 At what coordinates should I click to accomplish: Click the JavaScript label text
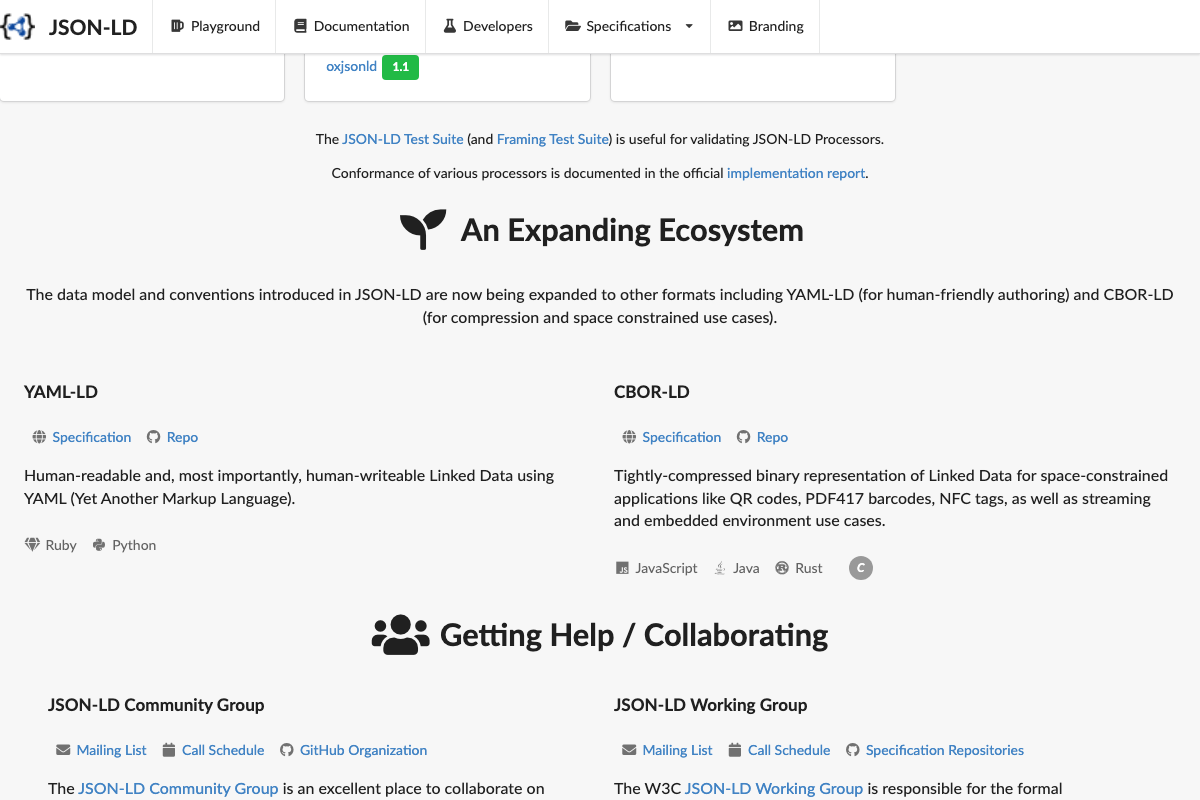pos(667,568)
